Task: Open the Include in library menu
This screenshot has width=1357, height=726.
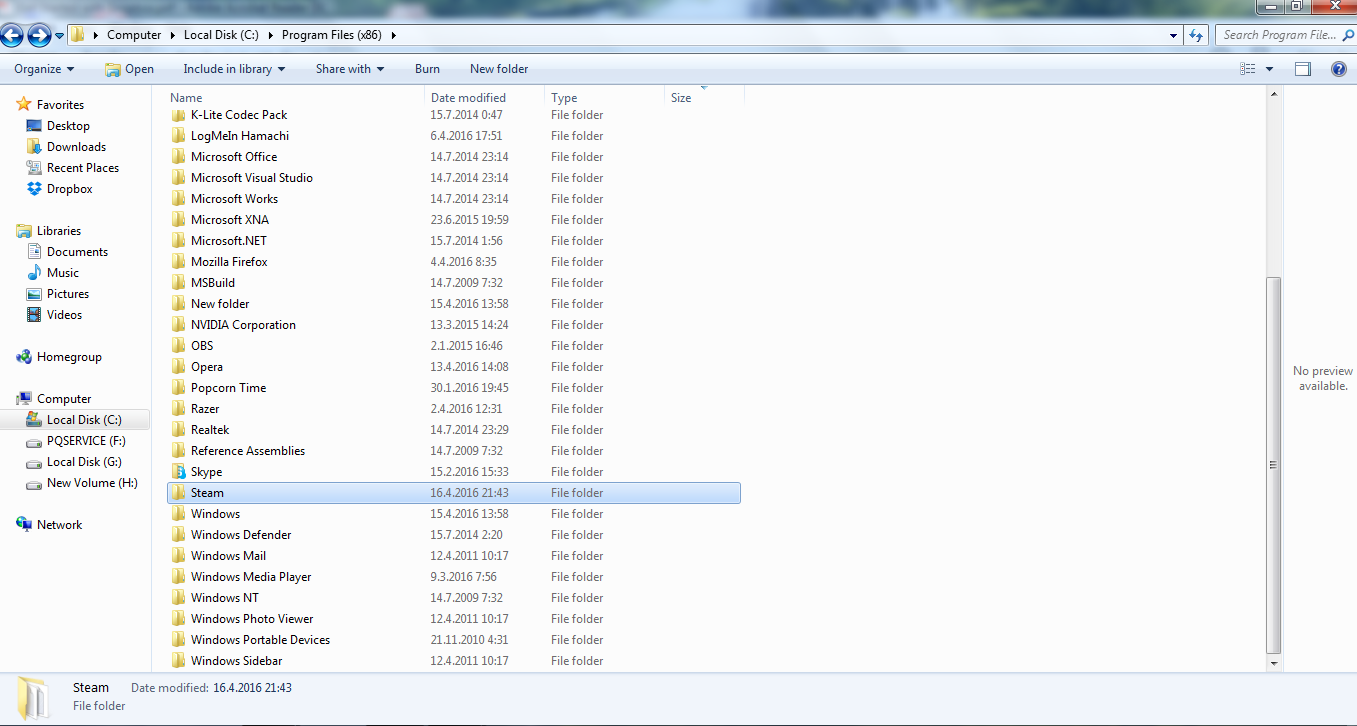Action: click(234, 69)
